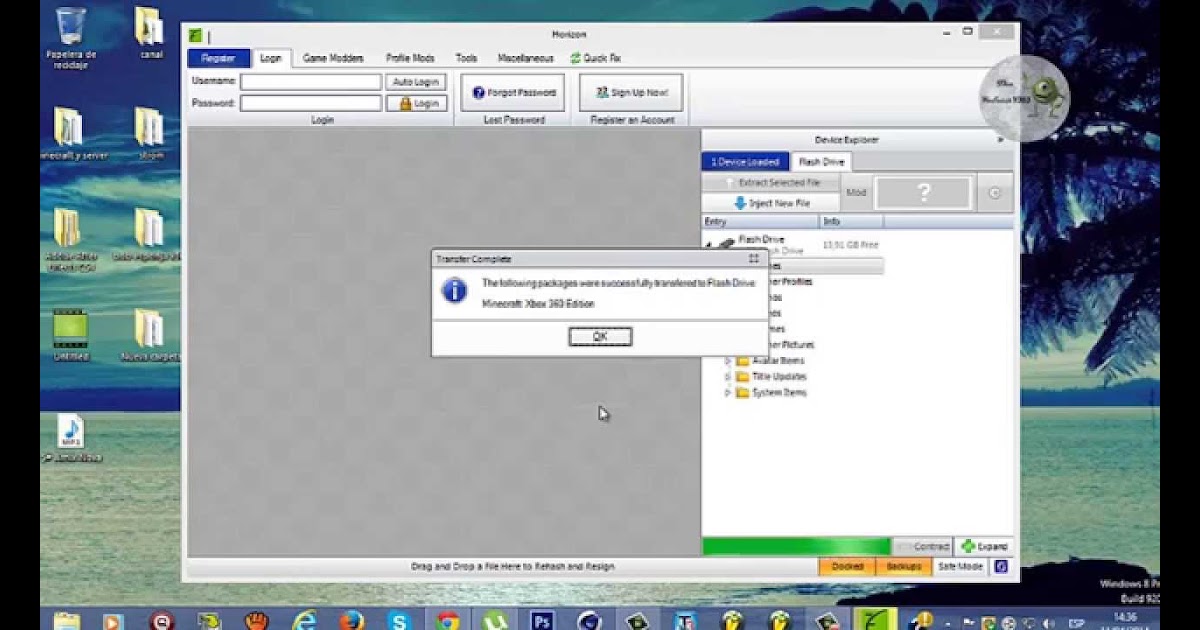This screenshot has width=1200, height=630.
Task: Open the Game Modders tab
Action: [333, 58]
